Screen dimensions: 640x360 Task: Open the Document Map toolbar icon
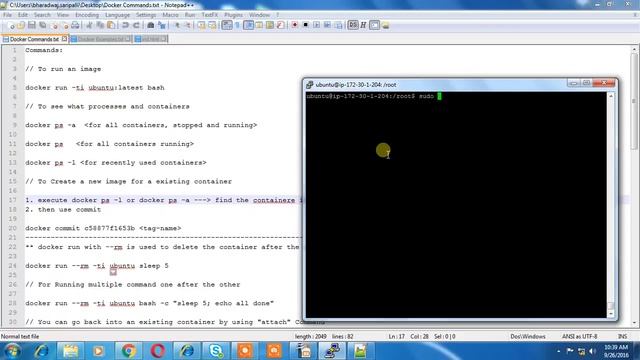pyautogui.click(x=269, y=25)
